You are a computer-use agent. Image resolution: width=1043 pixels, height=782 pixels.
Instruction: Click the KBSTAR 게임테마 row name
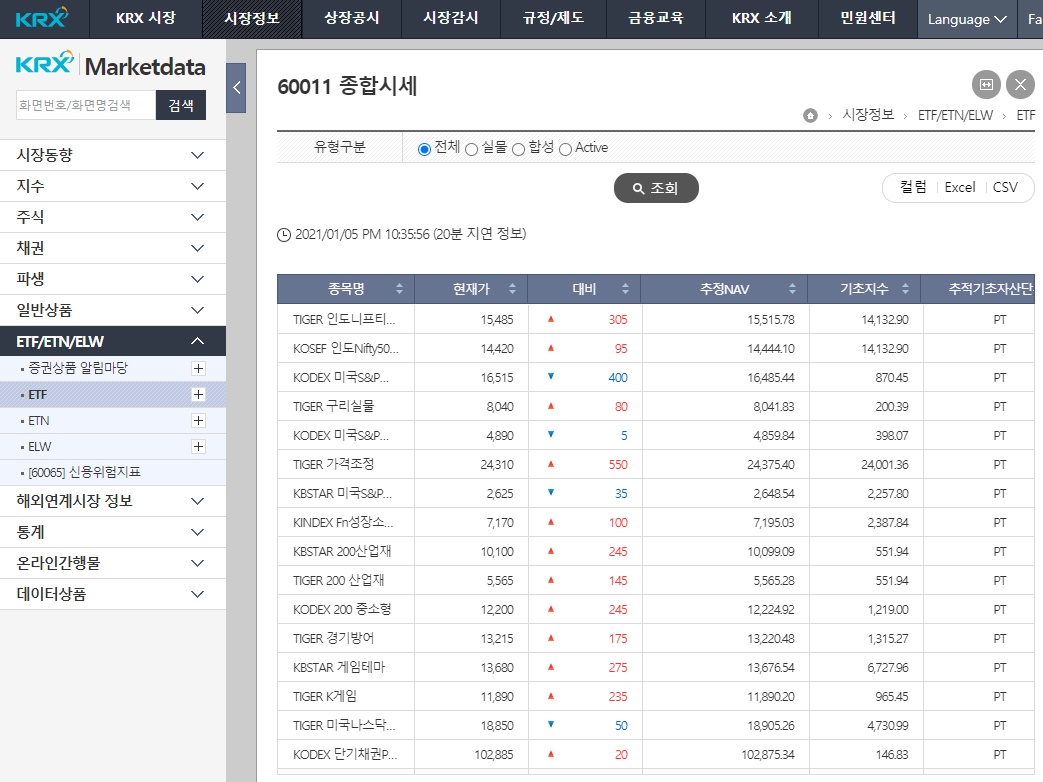(339, 667)
